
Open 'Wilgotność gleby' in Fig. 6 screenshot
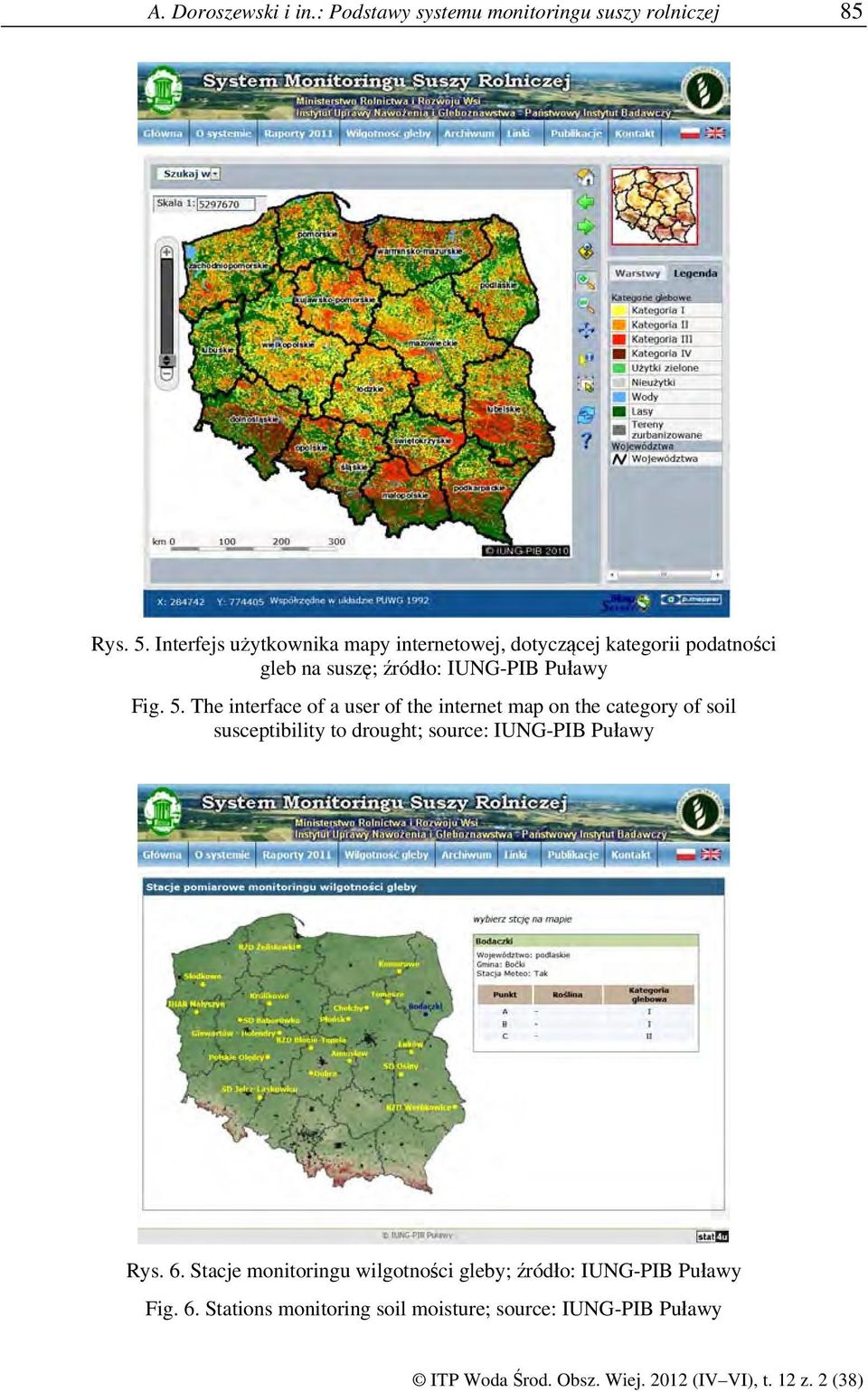[386, 855]
